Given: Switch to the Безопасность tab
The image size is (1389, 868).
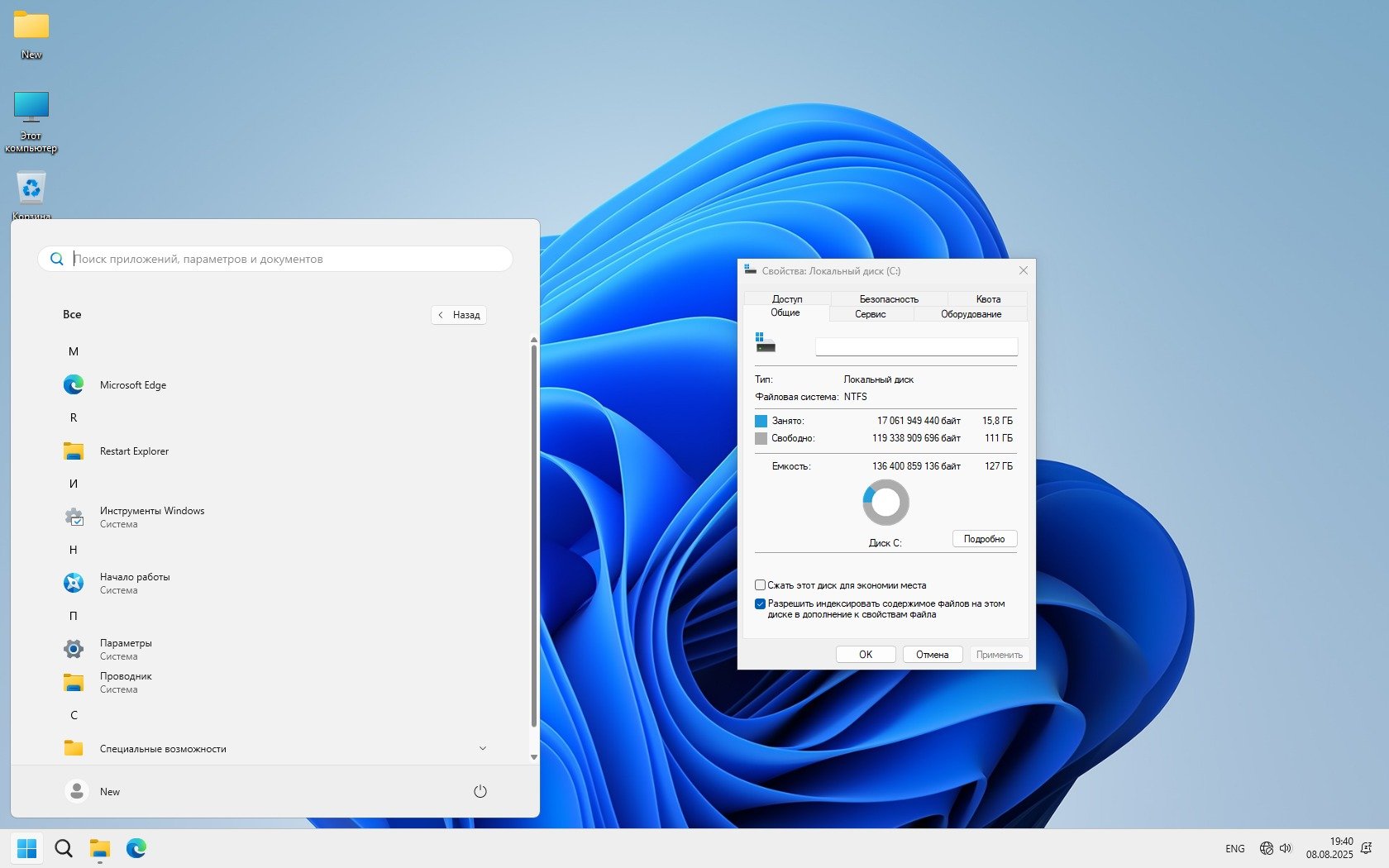Looking at the screenshot, I should (x=889, y=299).
